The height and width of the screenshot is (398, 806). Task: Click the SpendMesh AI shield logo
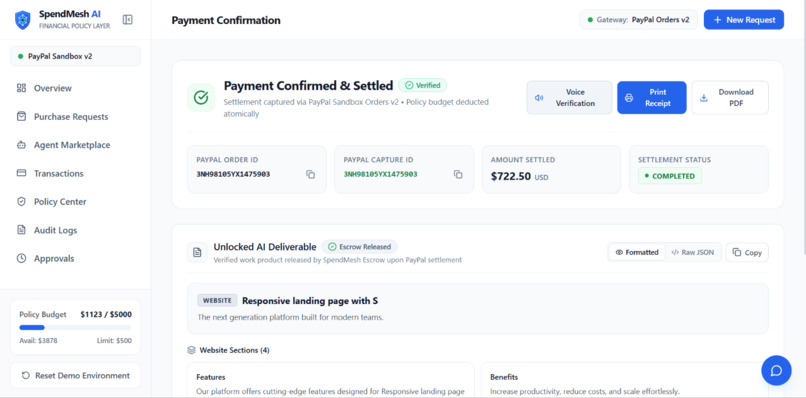(23, 20)
